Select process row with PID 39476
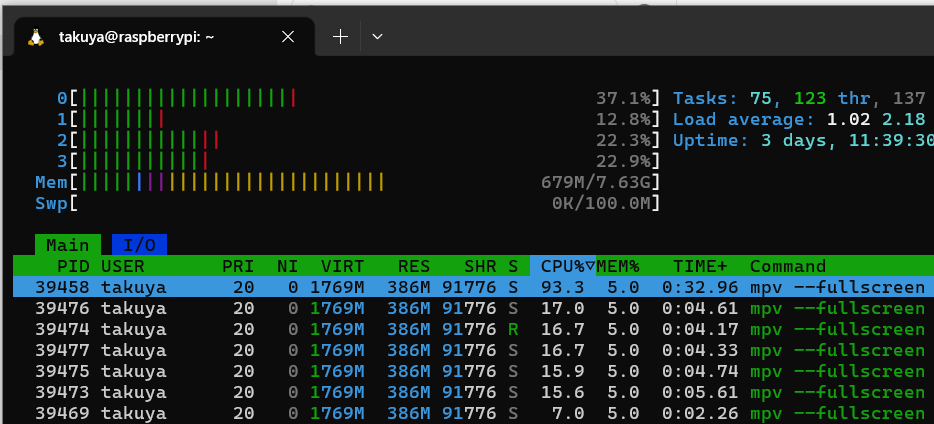 (x=474, y=308)
